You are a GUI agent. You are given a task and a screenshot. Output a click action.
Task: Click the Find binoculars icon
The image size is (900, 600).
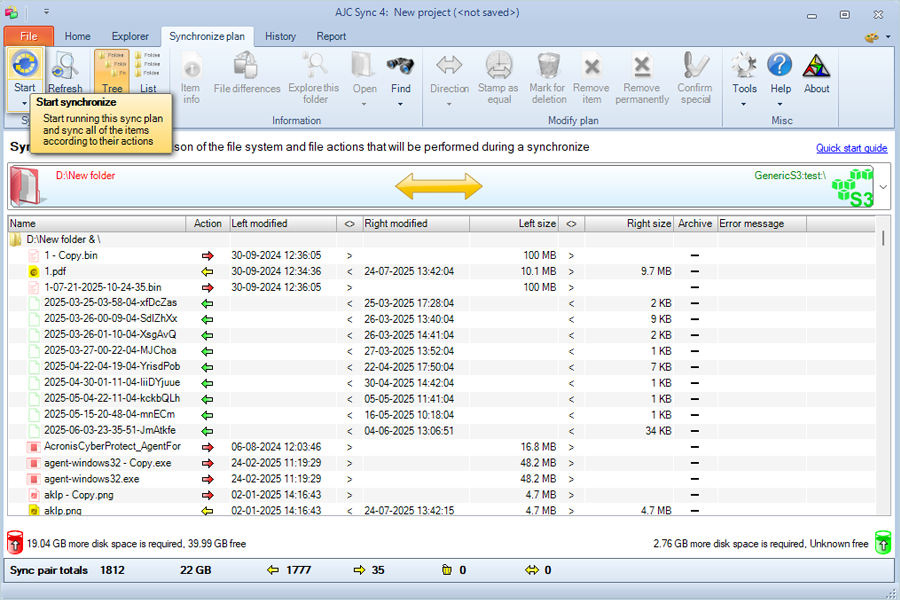point(400,65)
